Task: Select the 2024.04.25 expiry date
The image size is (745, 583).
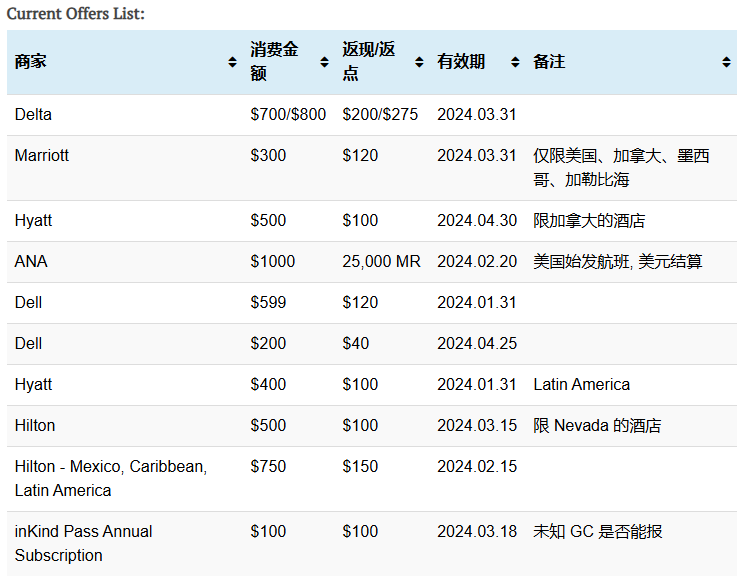Action: 477,344
